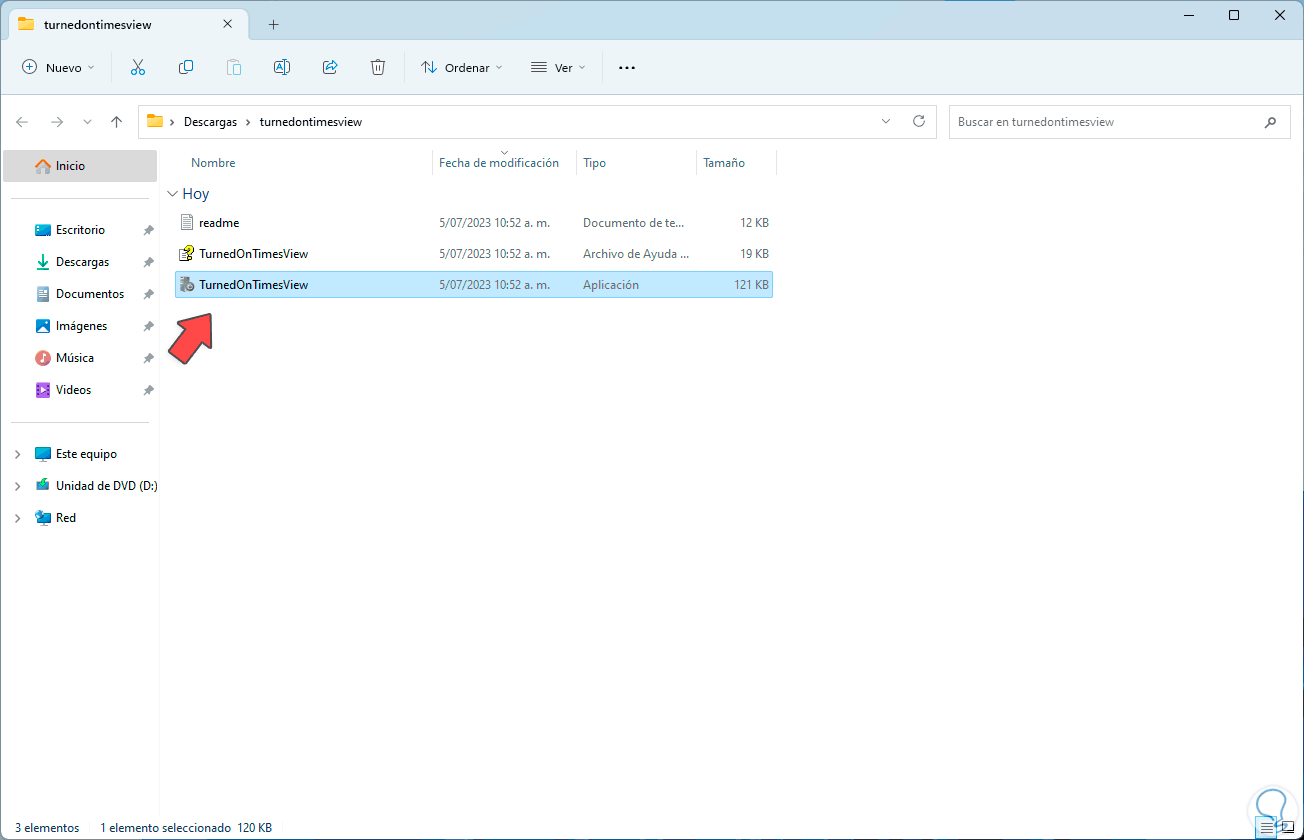
Task: Unpin Imágenes from quick access
Action: pyautogui.click(x=148, y=326)
